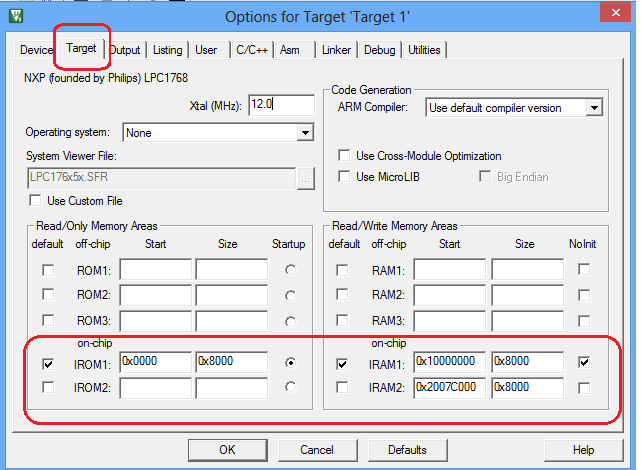This screenshot has width=641, height=470.
Task: Go to the Linker tab
Action: coord(335,50)
